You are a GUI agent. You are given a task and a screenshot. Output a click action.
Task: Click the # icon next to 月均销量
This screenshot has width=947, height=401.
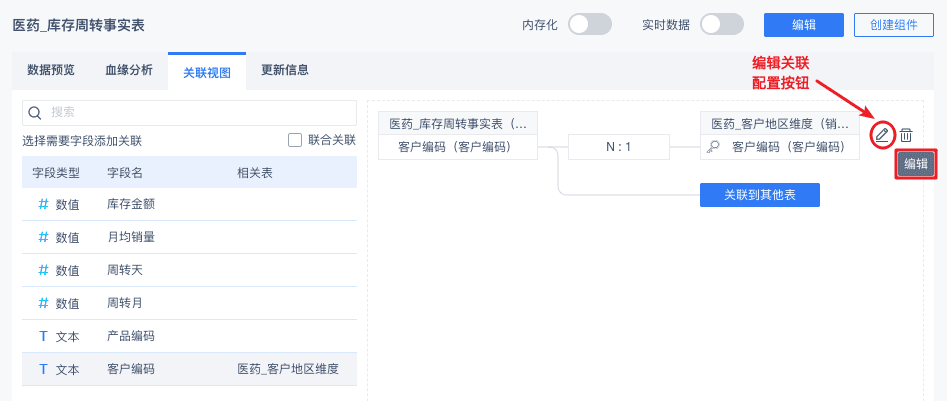point(43,237)
